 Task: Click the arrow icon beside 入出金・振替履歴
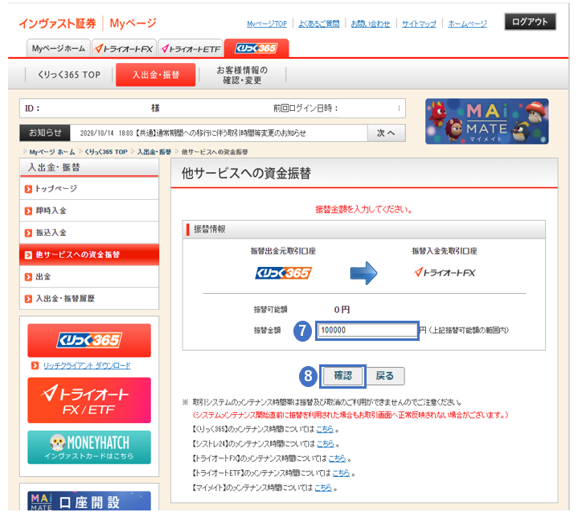(x=28, y=299)
